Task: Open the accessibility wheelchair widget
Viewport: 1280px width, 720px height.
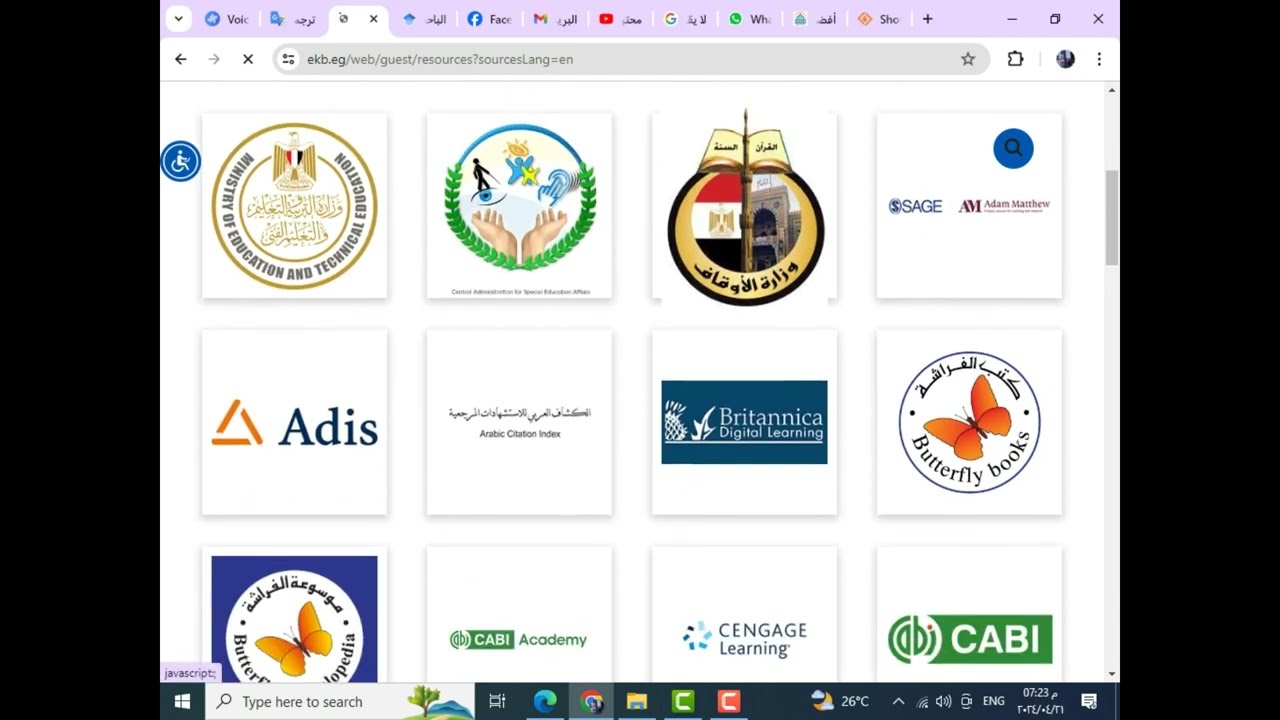Action: 181,161
